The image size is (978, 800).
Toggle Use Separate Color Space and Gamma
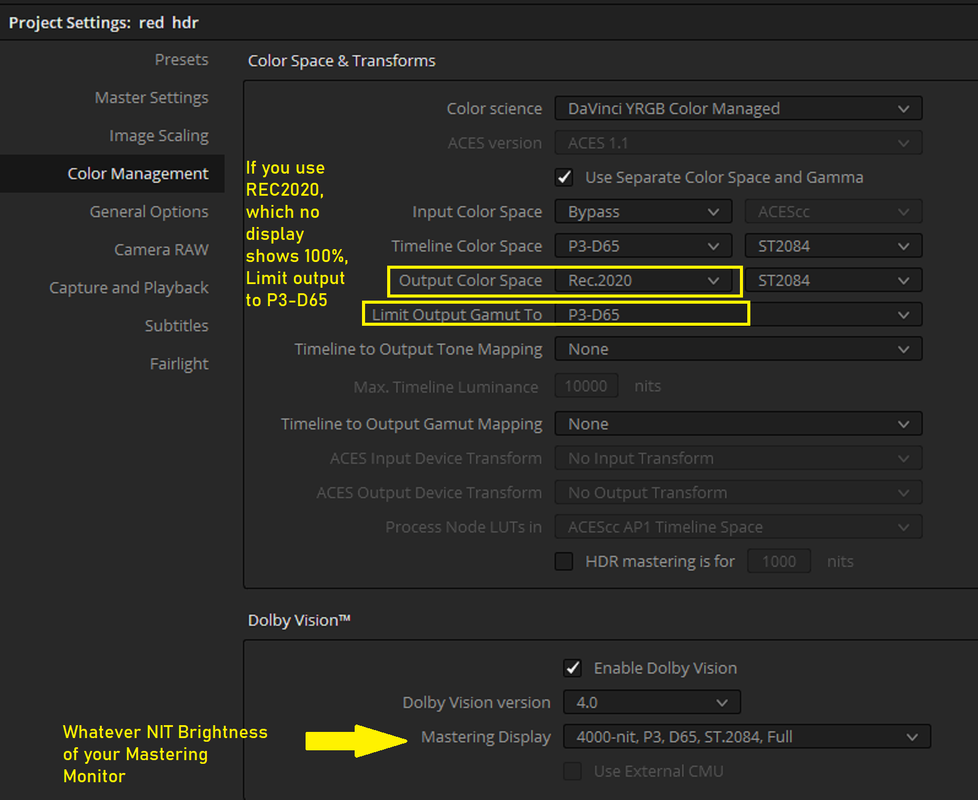point(564,178)
